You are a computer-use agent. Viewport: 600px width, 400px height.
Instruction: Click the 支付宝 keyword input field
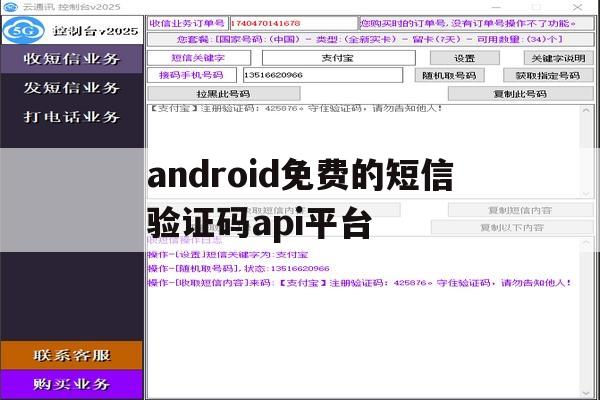tap(338, 58)
